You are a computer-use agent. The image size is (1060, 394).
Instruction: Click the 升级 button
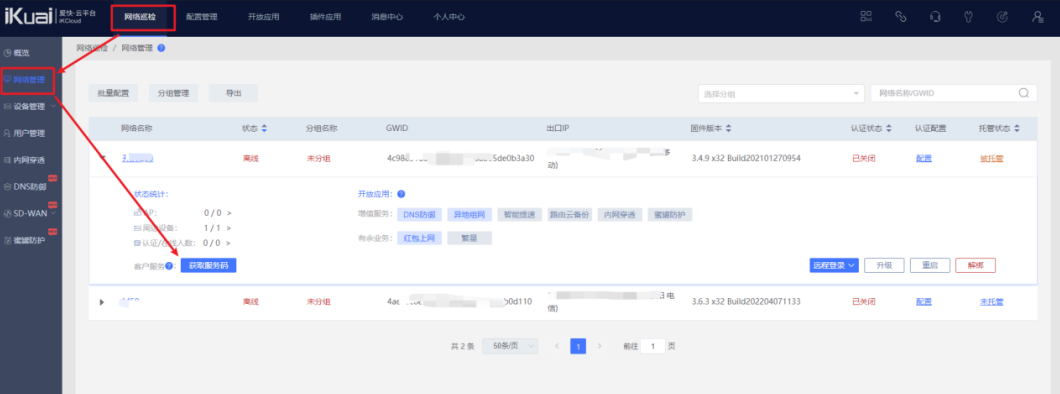pyautogui.click(x=885, y=266)
